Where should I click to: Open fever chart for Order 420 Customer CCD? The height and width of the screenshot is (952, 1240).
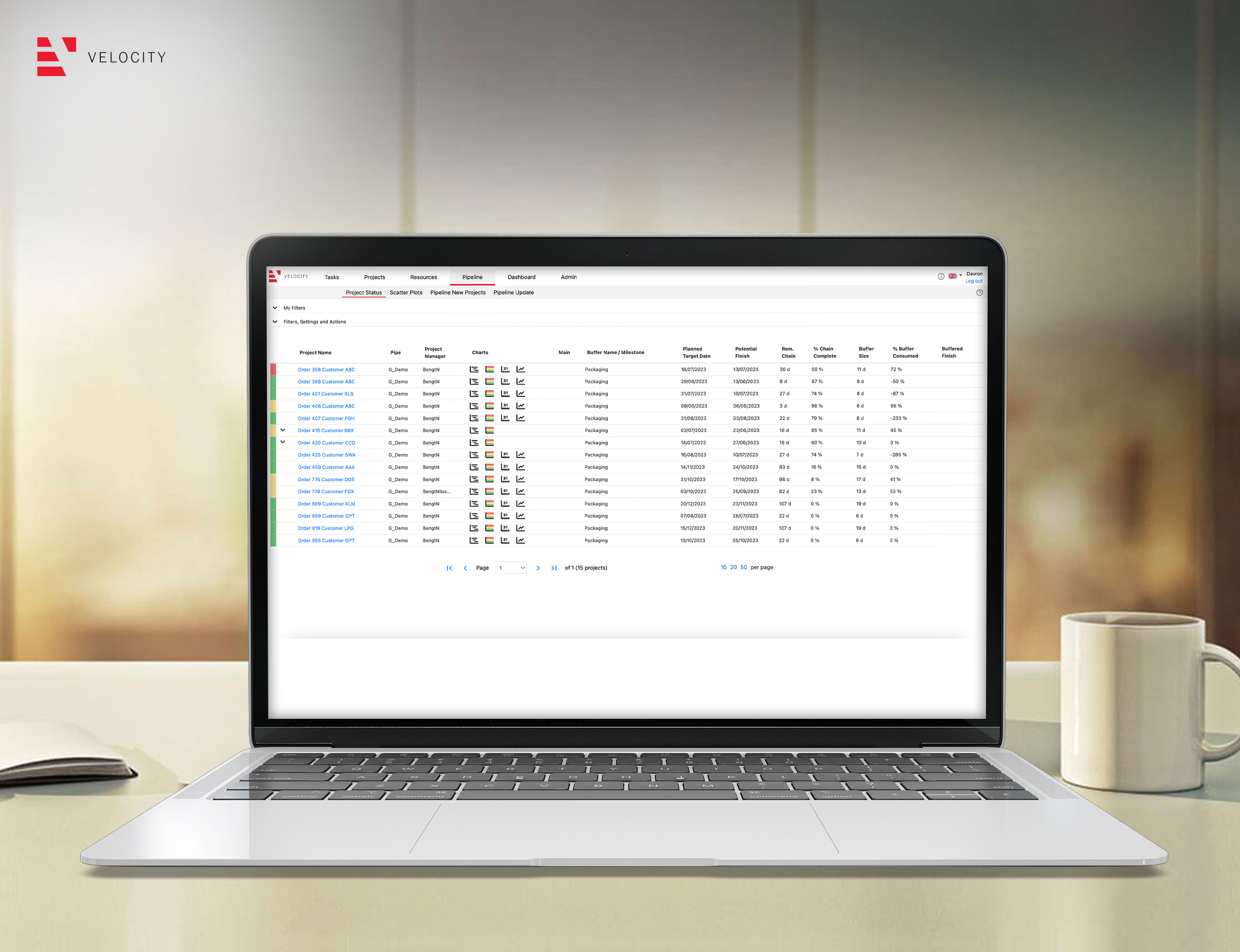(490, 442)
